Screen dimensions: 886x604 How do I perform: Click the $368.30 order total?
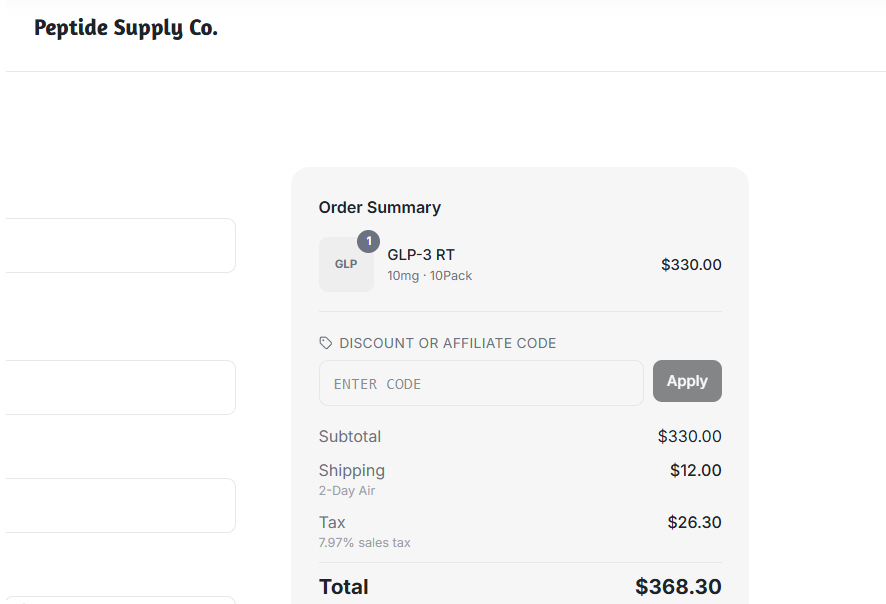pos(678,586)
